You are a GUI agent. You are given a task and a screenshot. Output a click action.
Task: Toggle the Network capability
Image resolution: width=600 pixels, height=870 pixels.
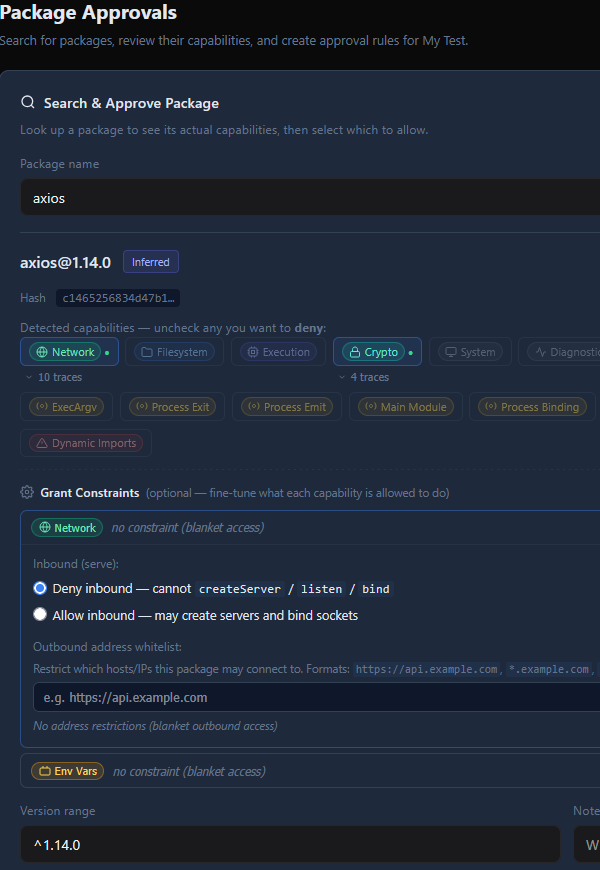69,352
